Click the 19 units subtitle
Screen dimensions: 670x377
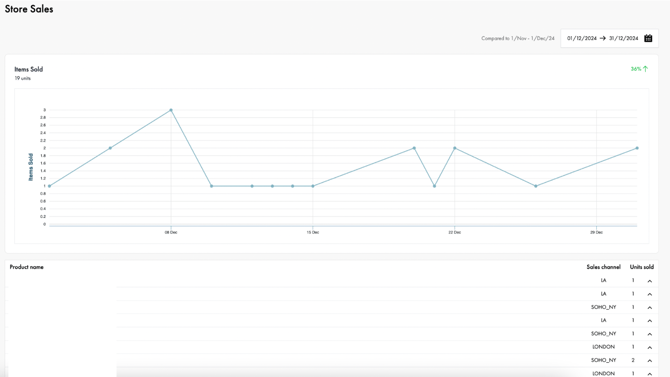click(23, 78)
